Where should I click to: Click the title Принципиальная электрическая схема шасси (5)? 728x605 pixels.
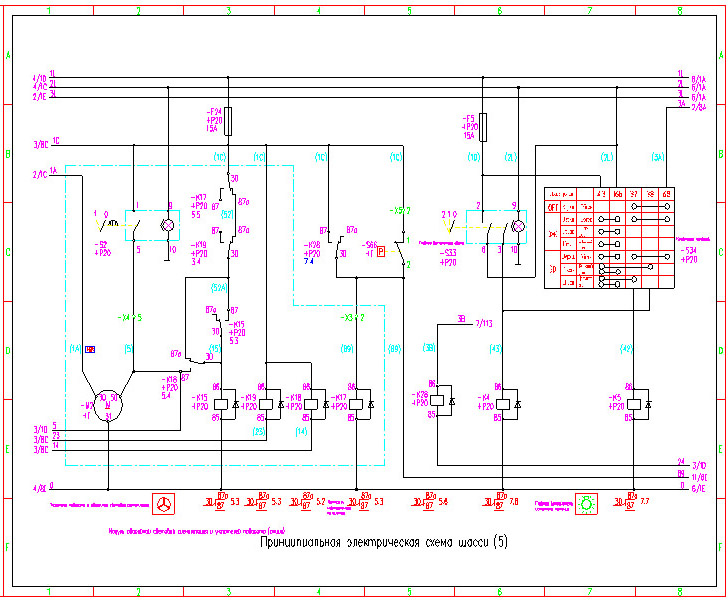click(384, 542)
